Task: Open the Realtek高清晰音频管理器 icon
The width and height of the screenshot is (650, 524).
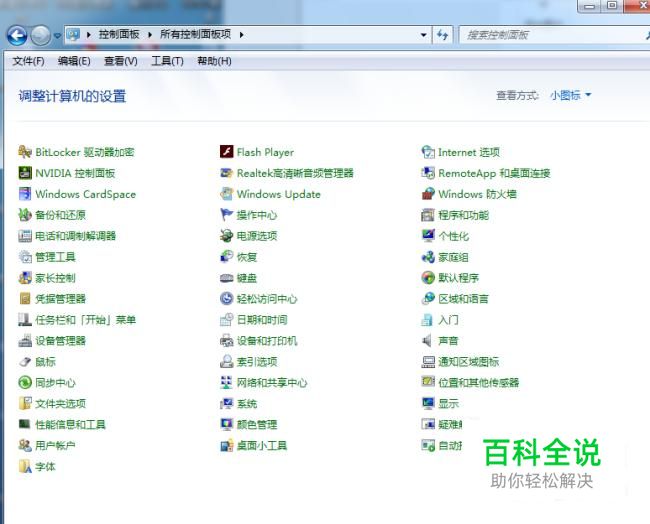Action: (x=226, y=173)
